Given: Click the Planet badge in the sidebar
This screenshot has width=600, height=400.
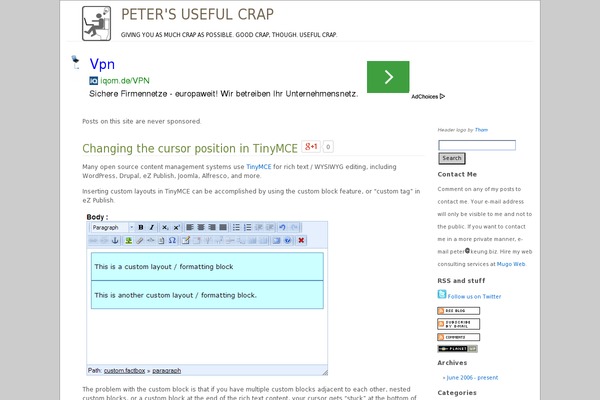Looking at the screenshot, I should point(458,349).
